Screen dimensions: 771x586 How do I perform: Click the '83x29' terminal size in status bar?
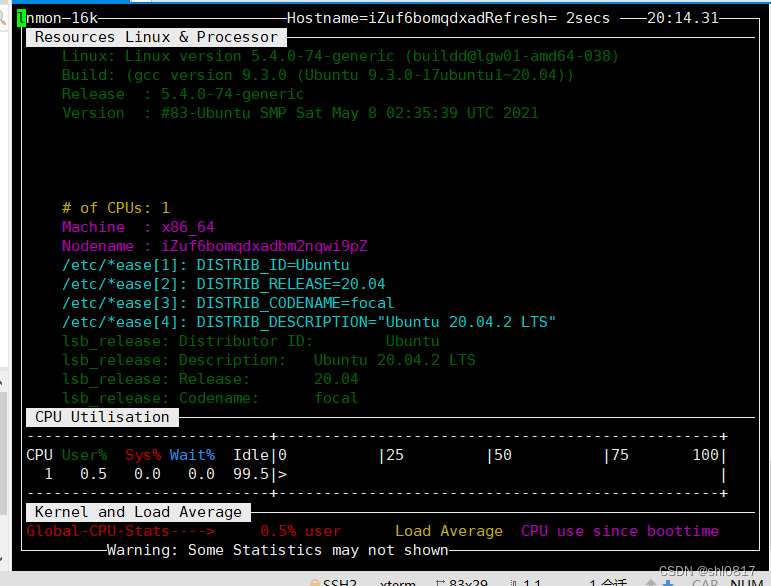click(468, 583)
